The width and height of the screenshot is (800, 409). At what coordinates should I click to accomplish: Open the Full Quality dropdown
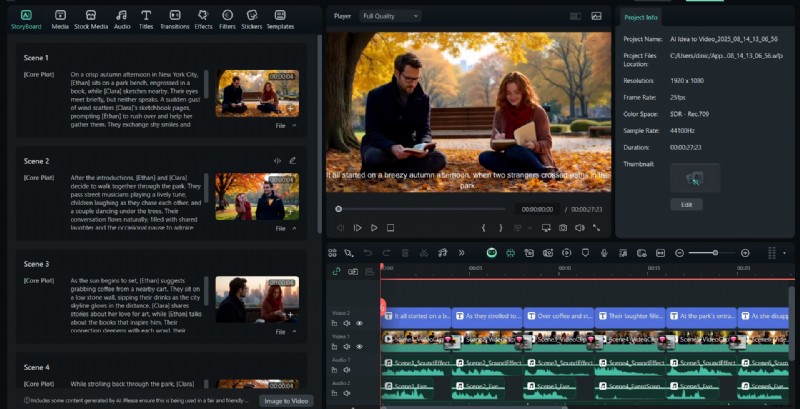pyautogui.click(x=390, y=16)
